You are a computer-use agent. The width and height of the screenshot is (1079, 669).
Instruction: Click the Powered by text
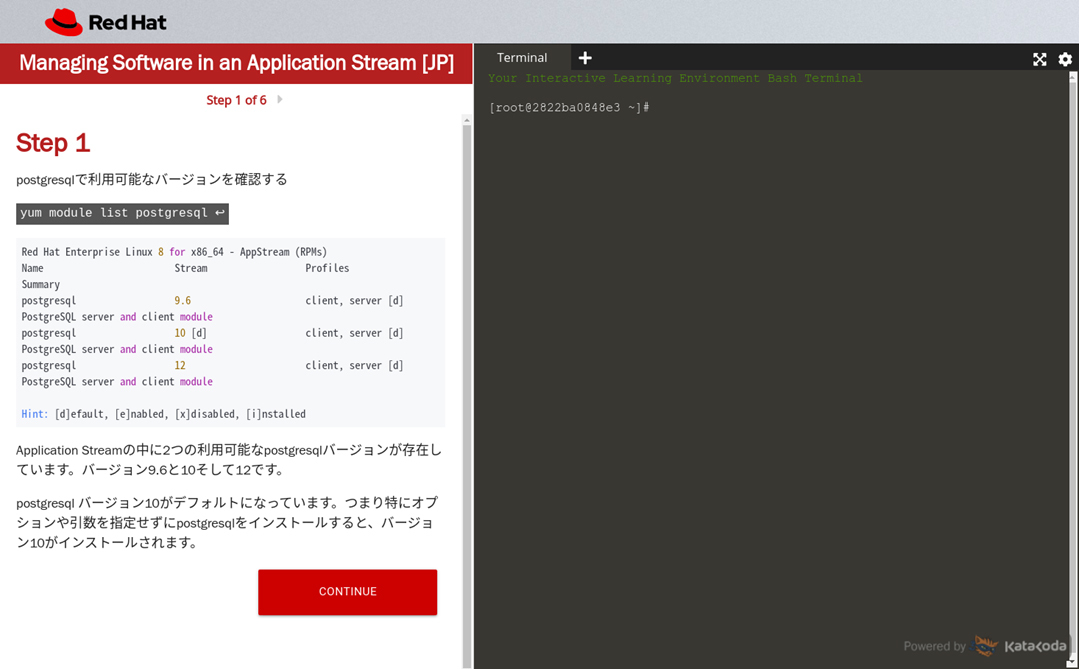[x=934, y=646]
